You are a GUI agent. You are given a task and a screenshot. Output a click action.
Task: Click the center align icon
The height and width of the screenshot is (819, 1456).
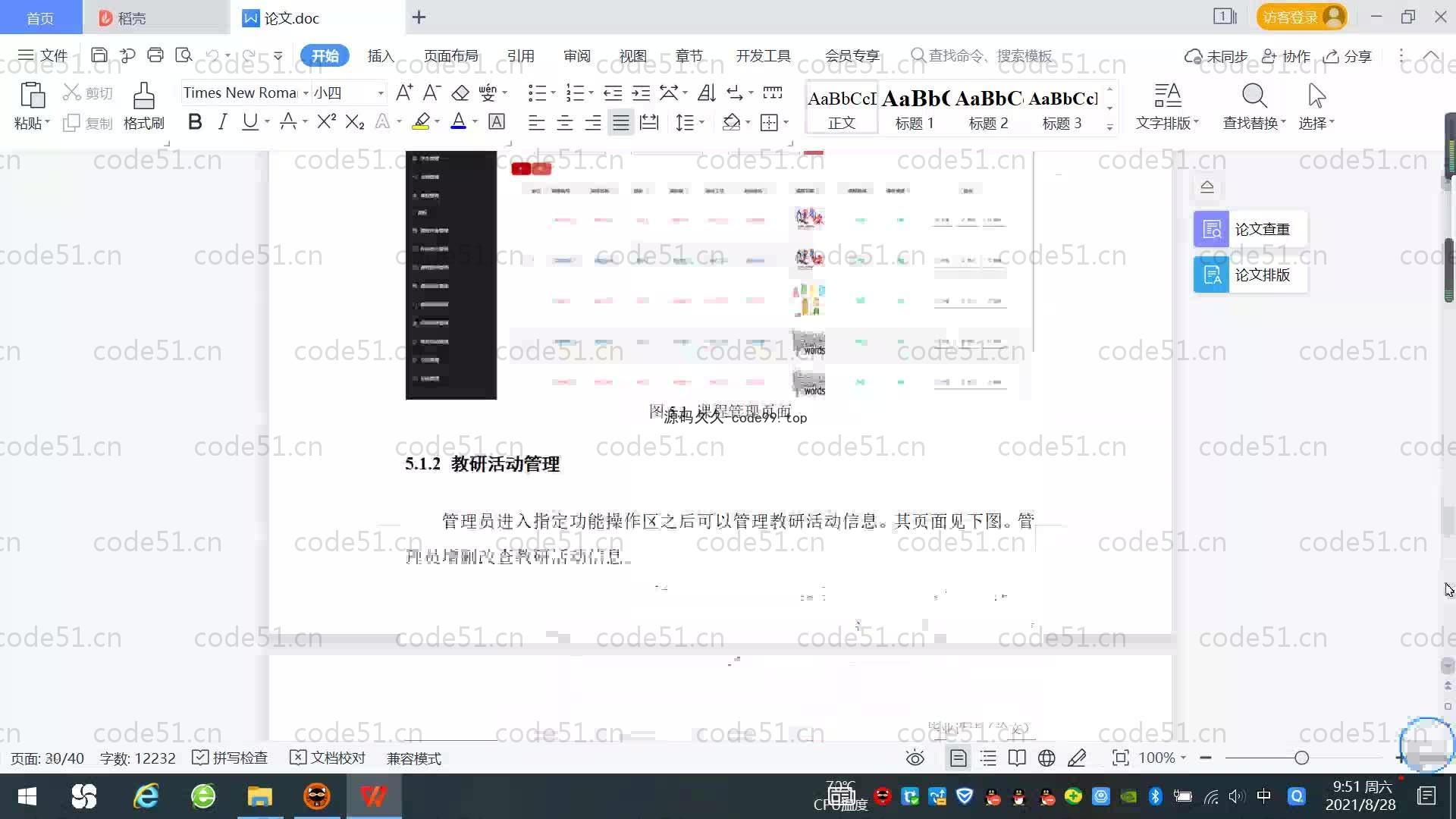pos(564,123)
